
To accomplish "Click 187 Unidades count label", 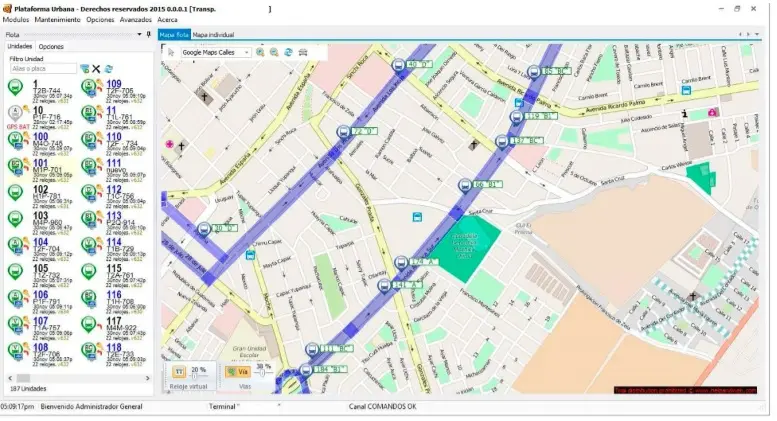I will [x=28, y=389].
